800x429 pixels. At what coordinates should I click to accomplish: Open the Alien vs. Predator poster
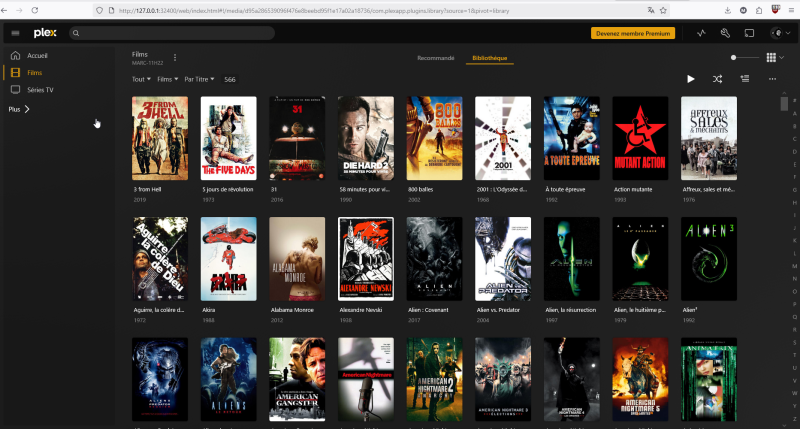(x=503, y=259)
